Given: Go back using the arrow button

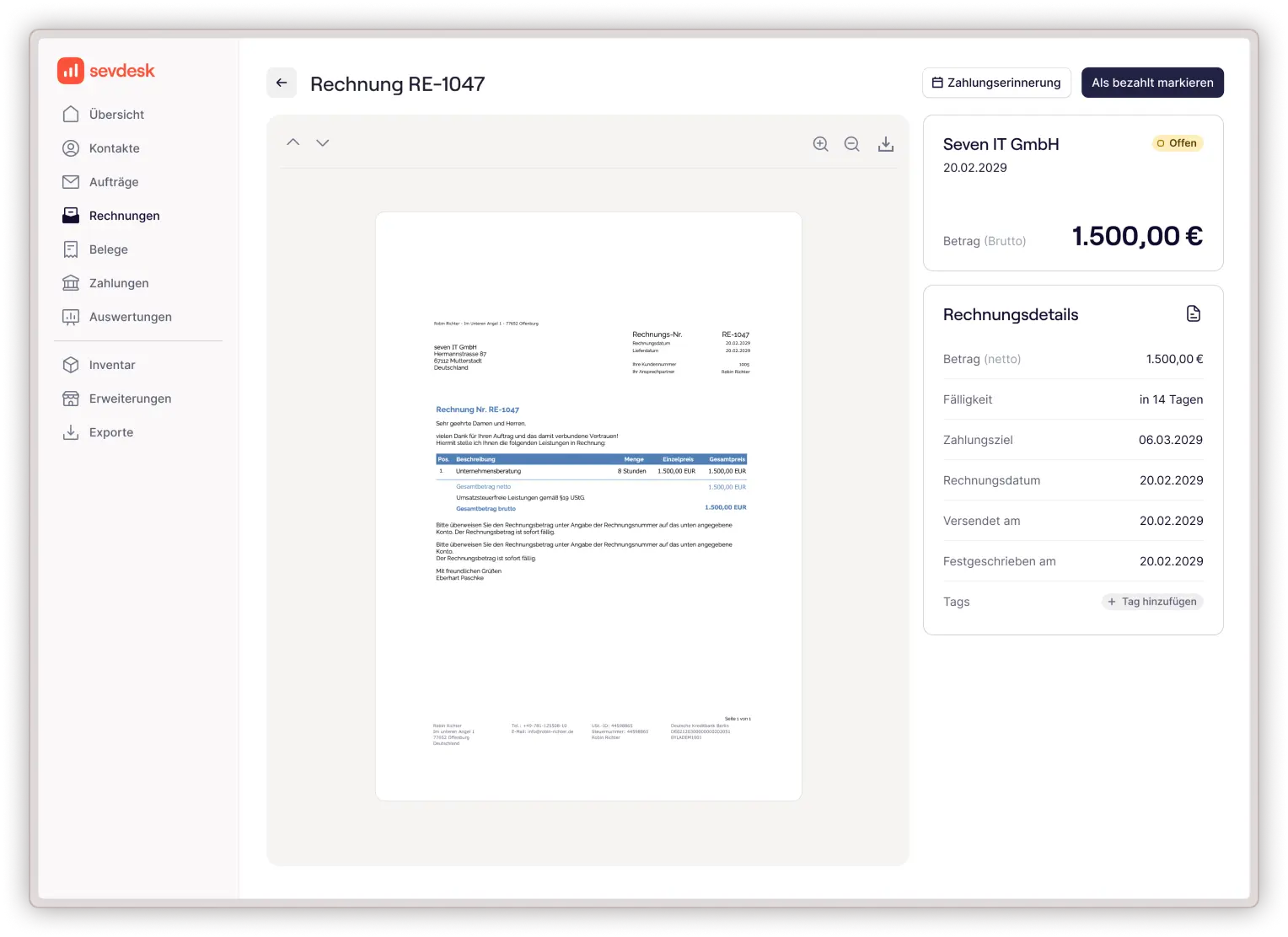Looking at the screenshot, I should 282,83.
